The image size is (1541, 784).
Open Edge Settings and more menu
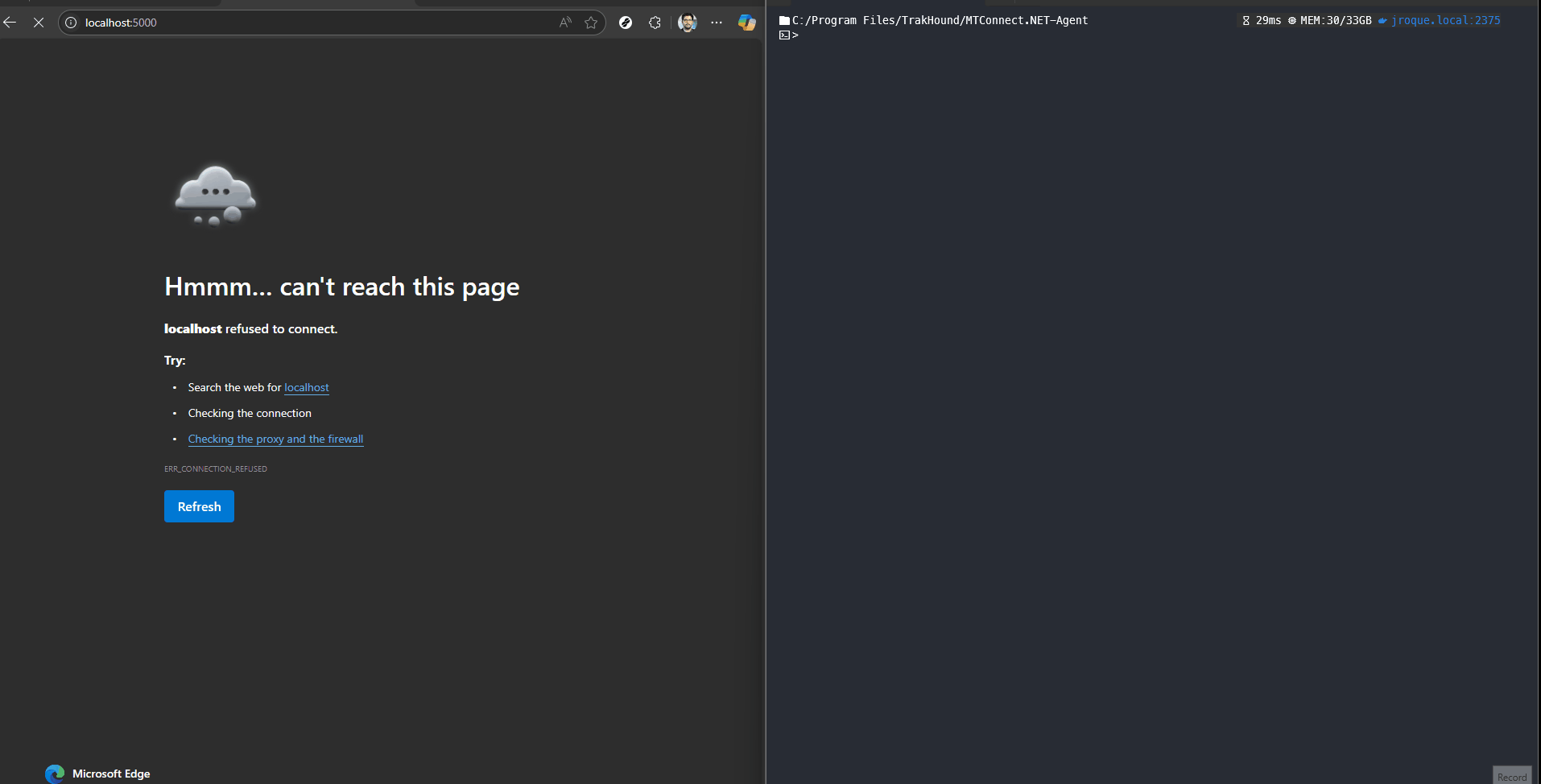coord(717,23)
